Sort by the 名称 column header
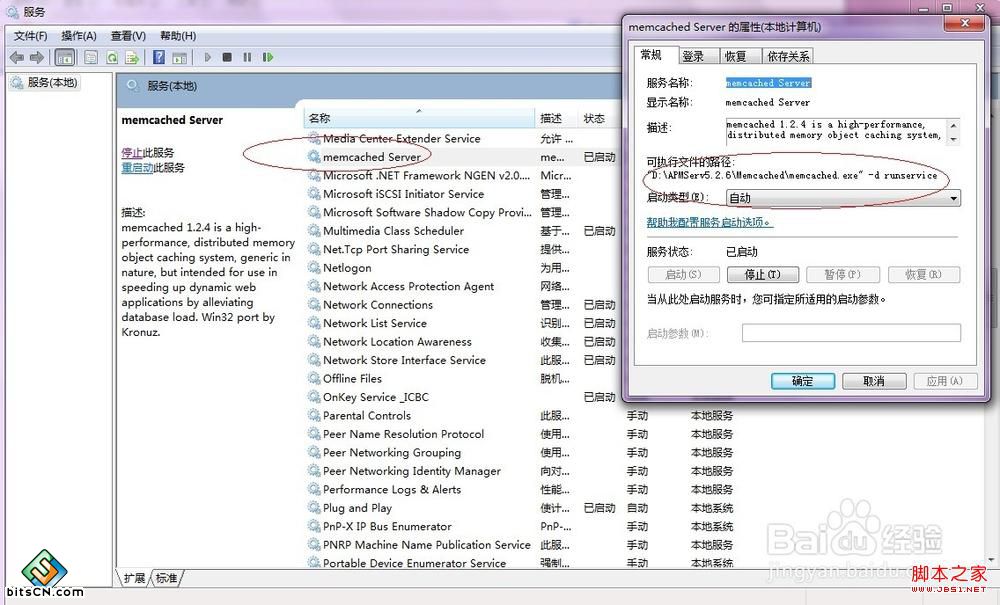The height and width of the screenshot is (605, 1000). (420, 118)
